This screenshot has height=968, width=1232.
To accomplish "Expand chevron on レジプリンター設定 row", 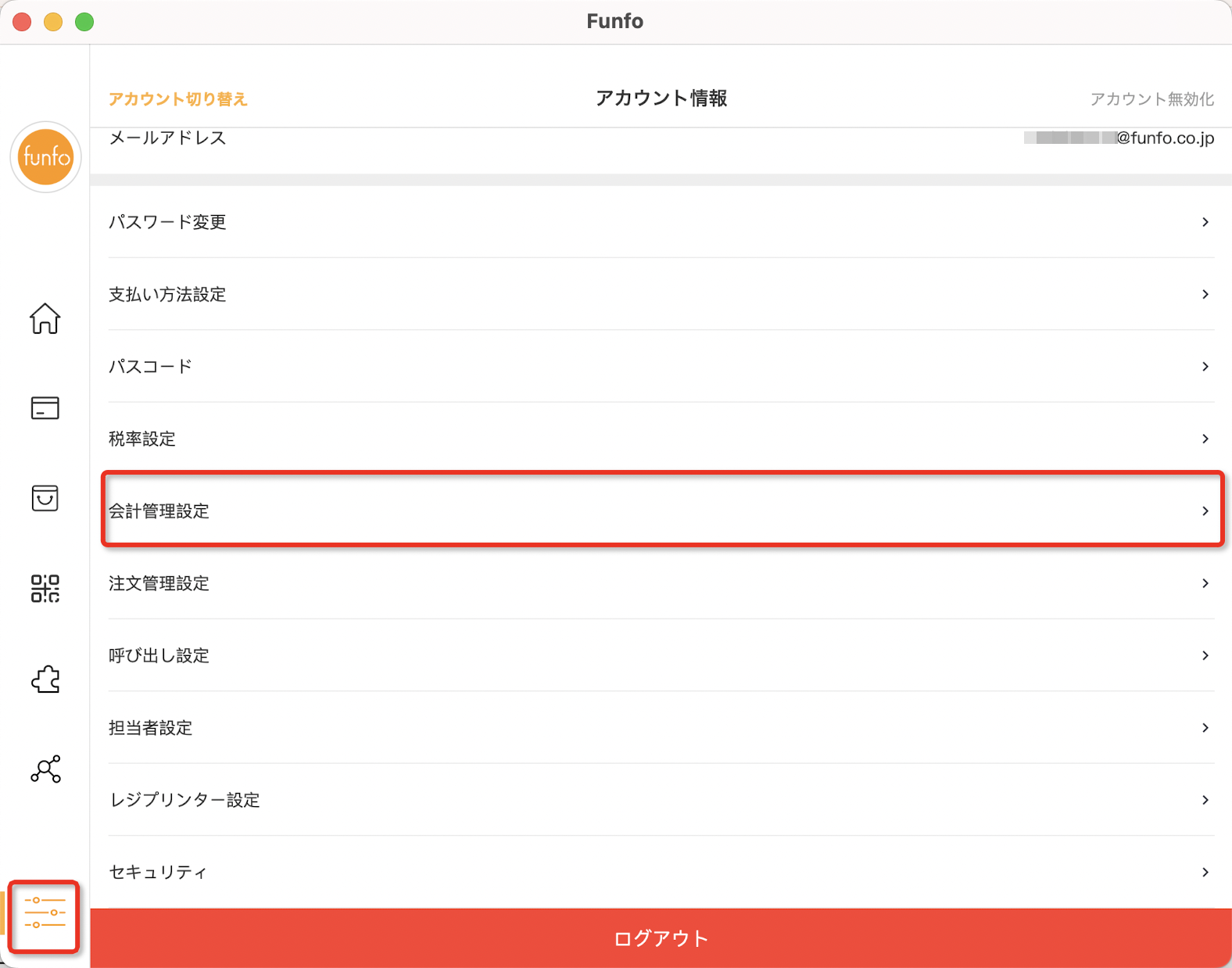I will click(x=1205, y=800).
